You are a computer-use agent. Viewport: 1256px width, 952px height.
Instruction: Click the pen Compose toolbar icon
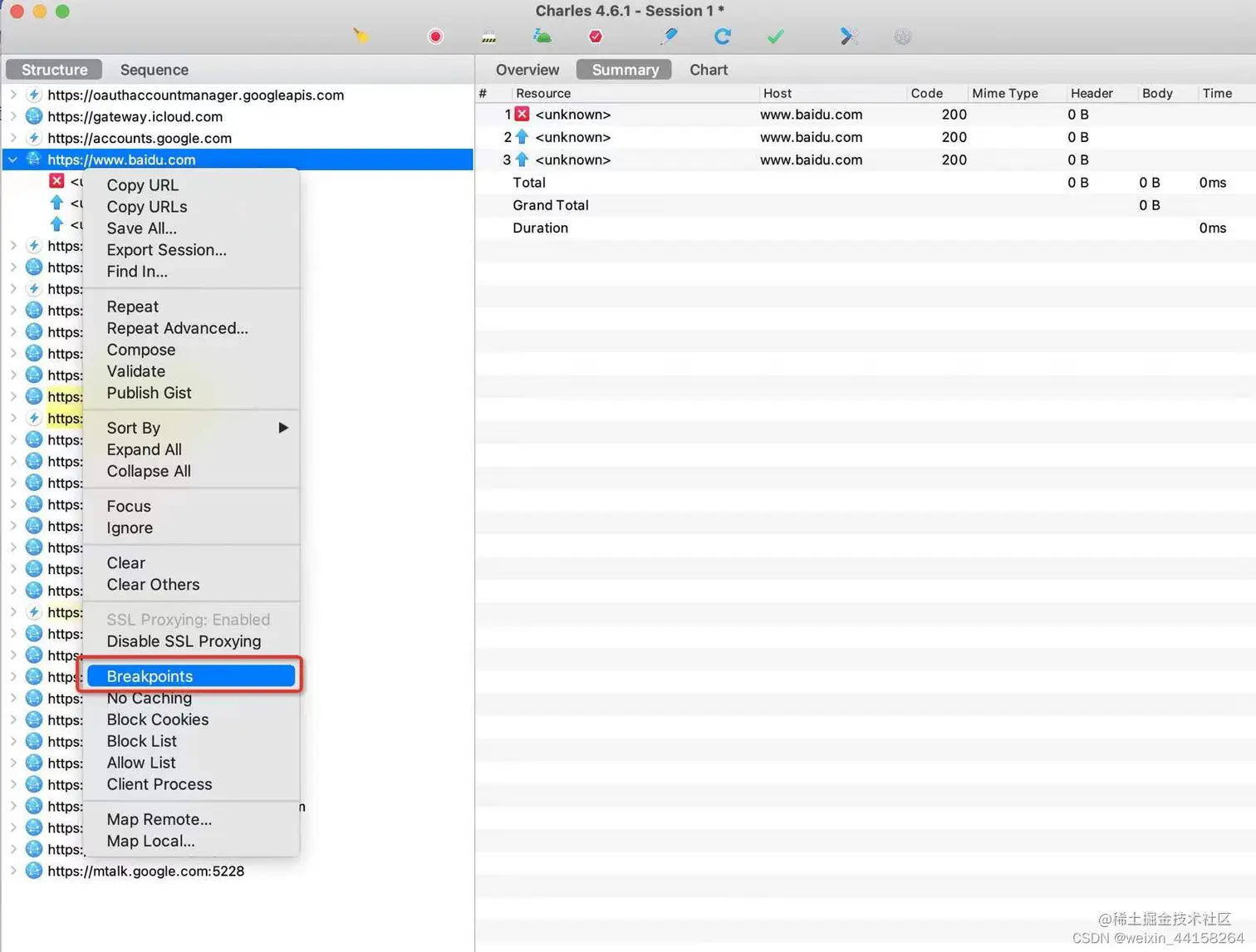click(669, 36)
